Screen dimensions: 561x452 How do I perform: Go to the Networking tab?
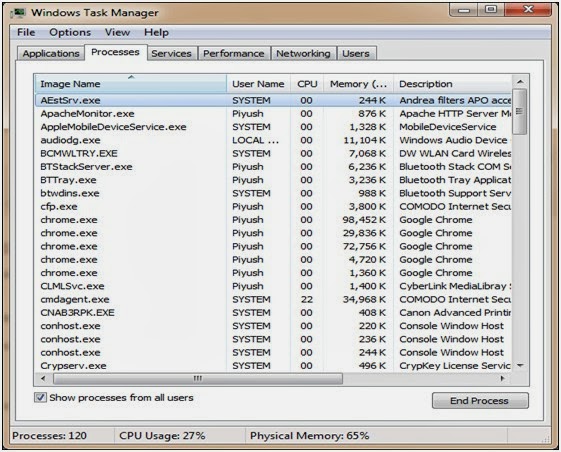pyautogui.click(x=303, y=54)
